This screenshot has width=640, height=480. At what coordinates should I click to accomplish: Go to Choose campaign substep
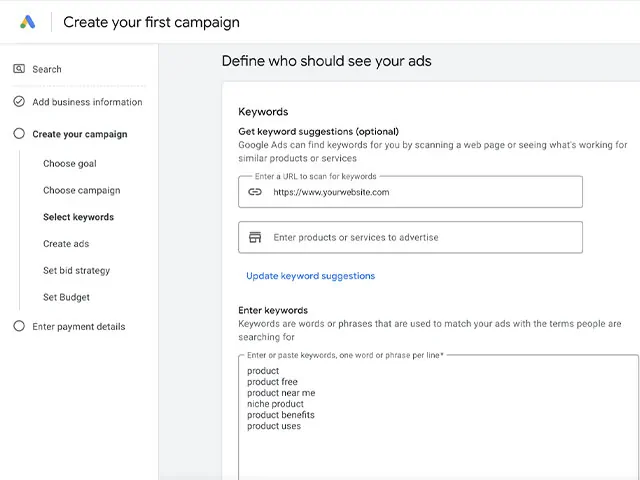(x=81, y=190)
